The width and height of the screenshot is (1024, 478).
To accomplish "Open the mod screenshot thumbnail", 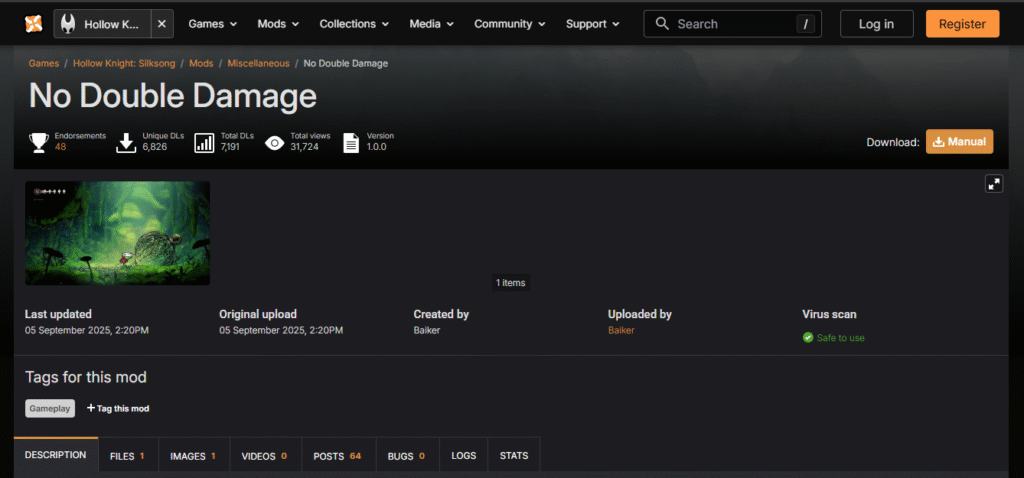I will [x=118, y=233].
